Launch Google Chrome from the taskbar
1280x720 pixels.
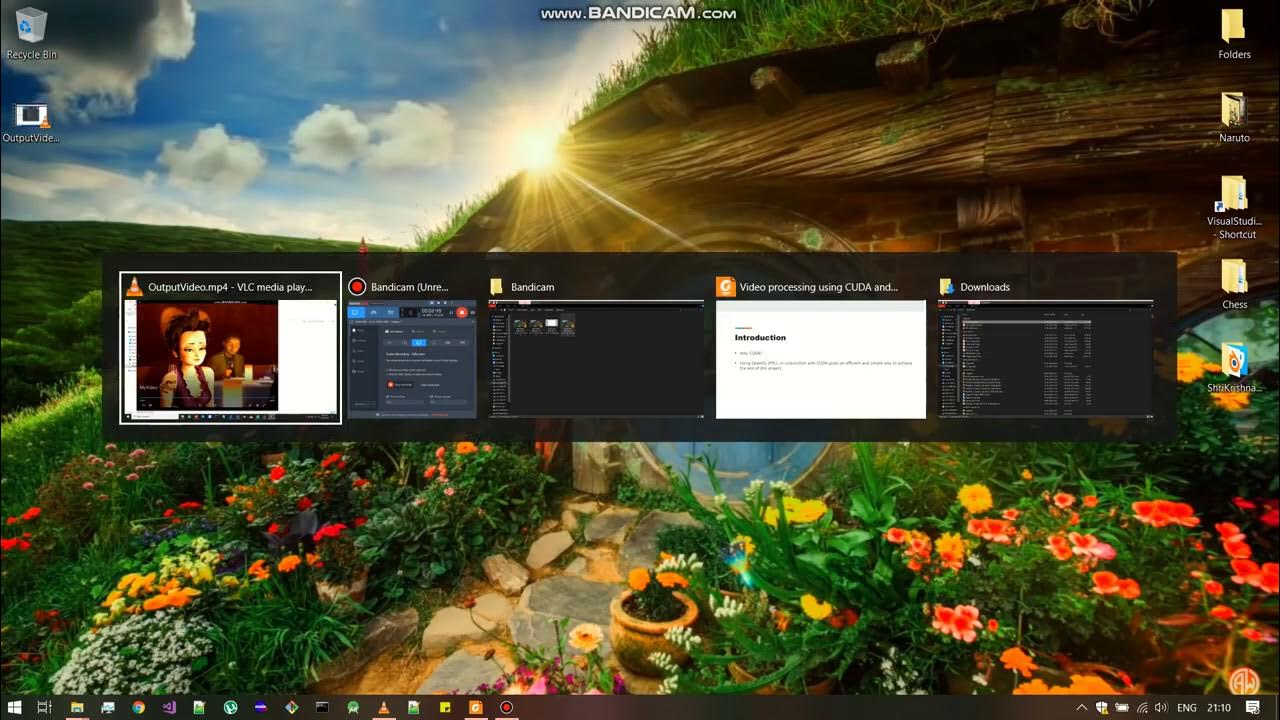pyautogui.click(x=138, y=707)
